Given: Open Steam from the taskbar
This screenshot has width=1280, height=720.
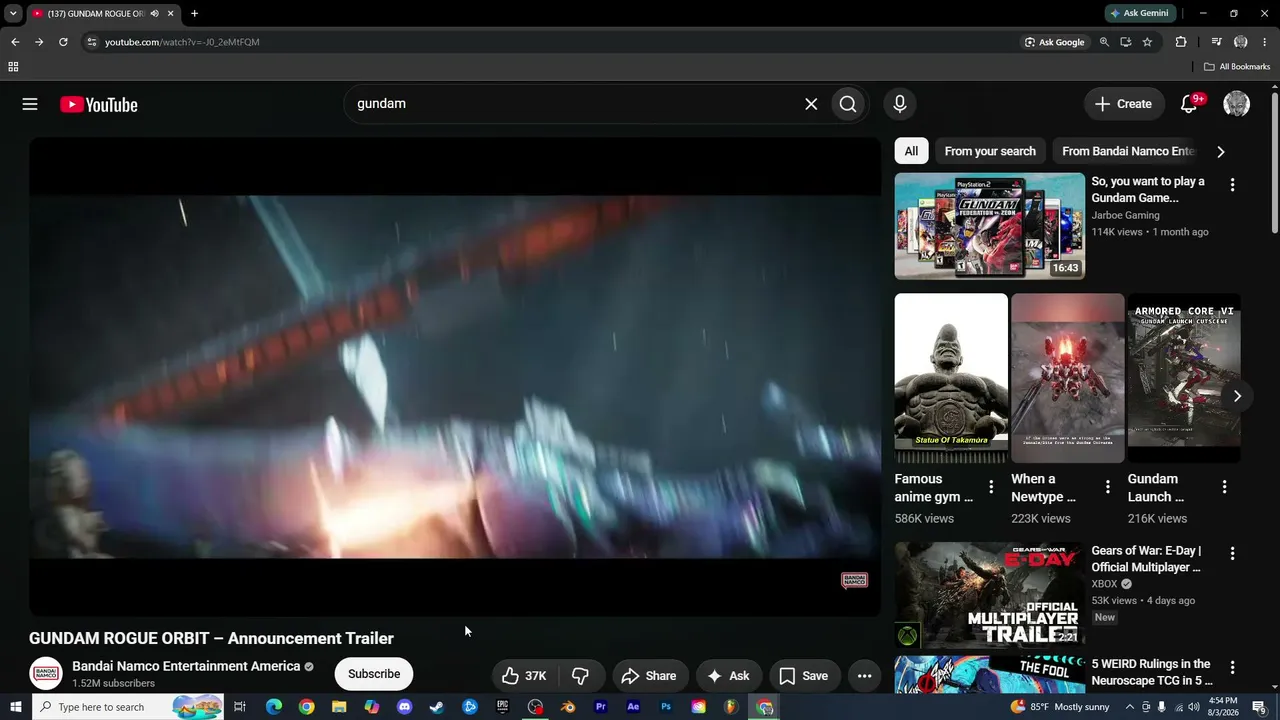Looking at the screenshot, I should pyautogui.click(x=437, y=707).
